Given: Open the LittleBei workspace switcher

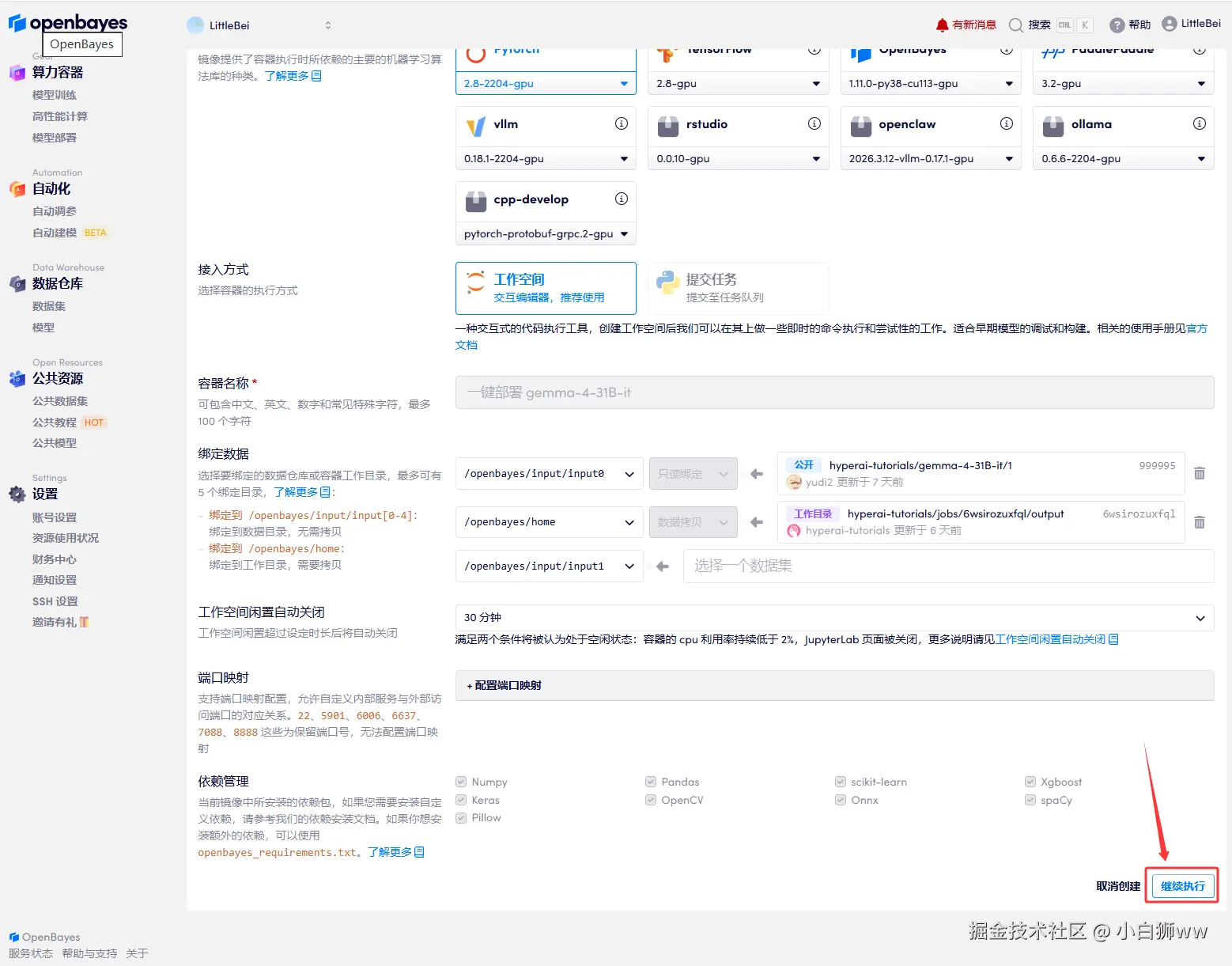Looking at the screenshot, I should pos(261,25).
